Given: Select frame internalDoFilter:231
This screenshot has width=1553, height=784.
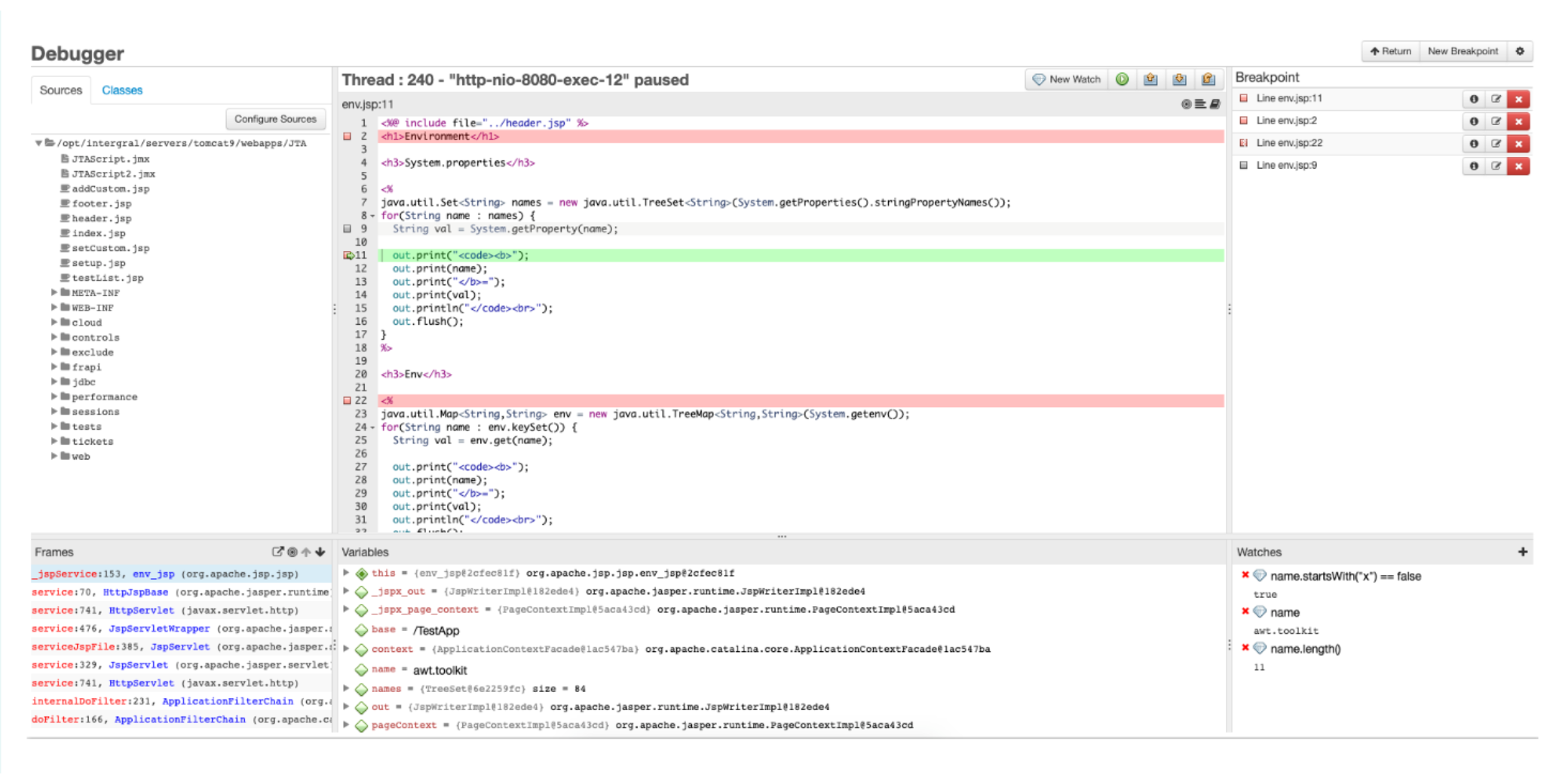Looking at the screenshot, I should (181, 701).
